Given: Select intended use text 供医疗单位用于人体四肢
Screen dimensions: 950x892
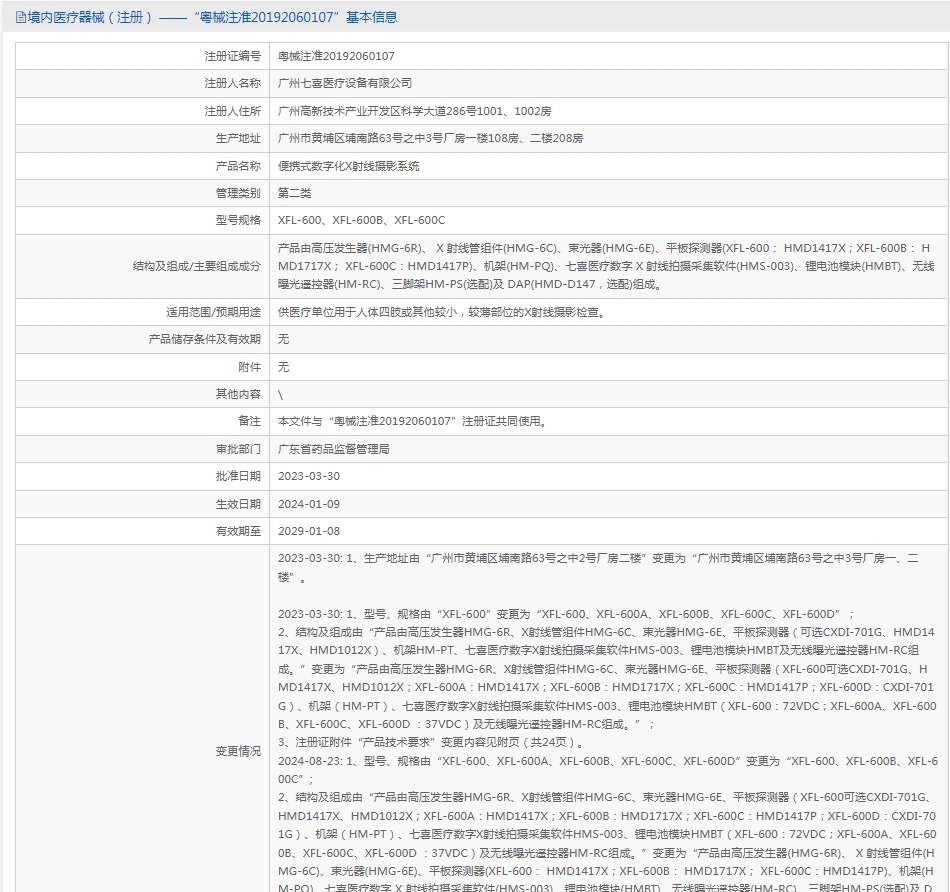Looking at the screenshot, I should tap(442, 313).
